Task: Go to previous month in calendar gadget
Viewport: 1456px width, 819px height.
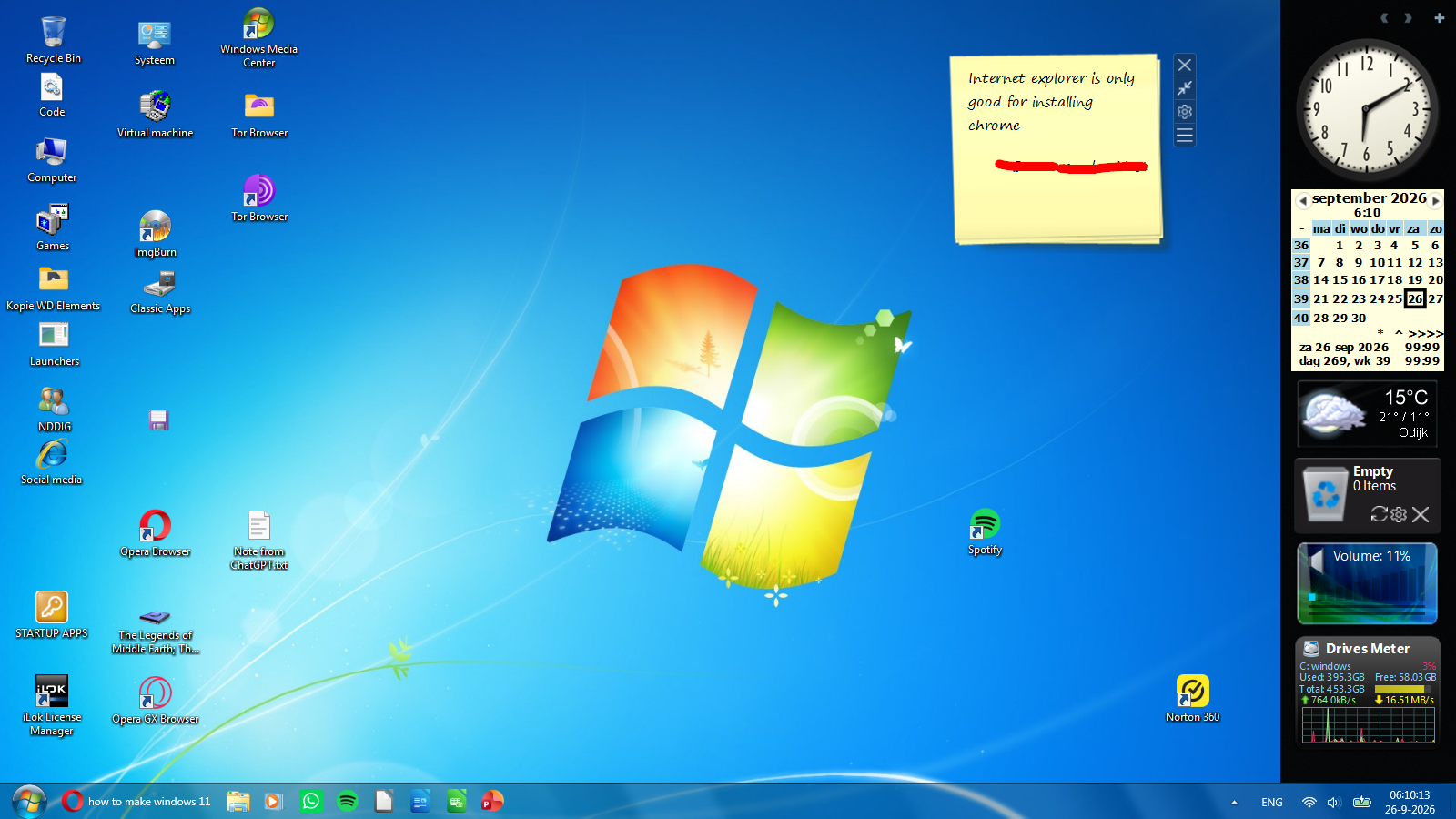Action: [1302, 200]
